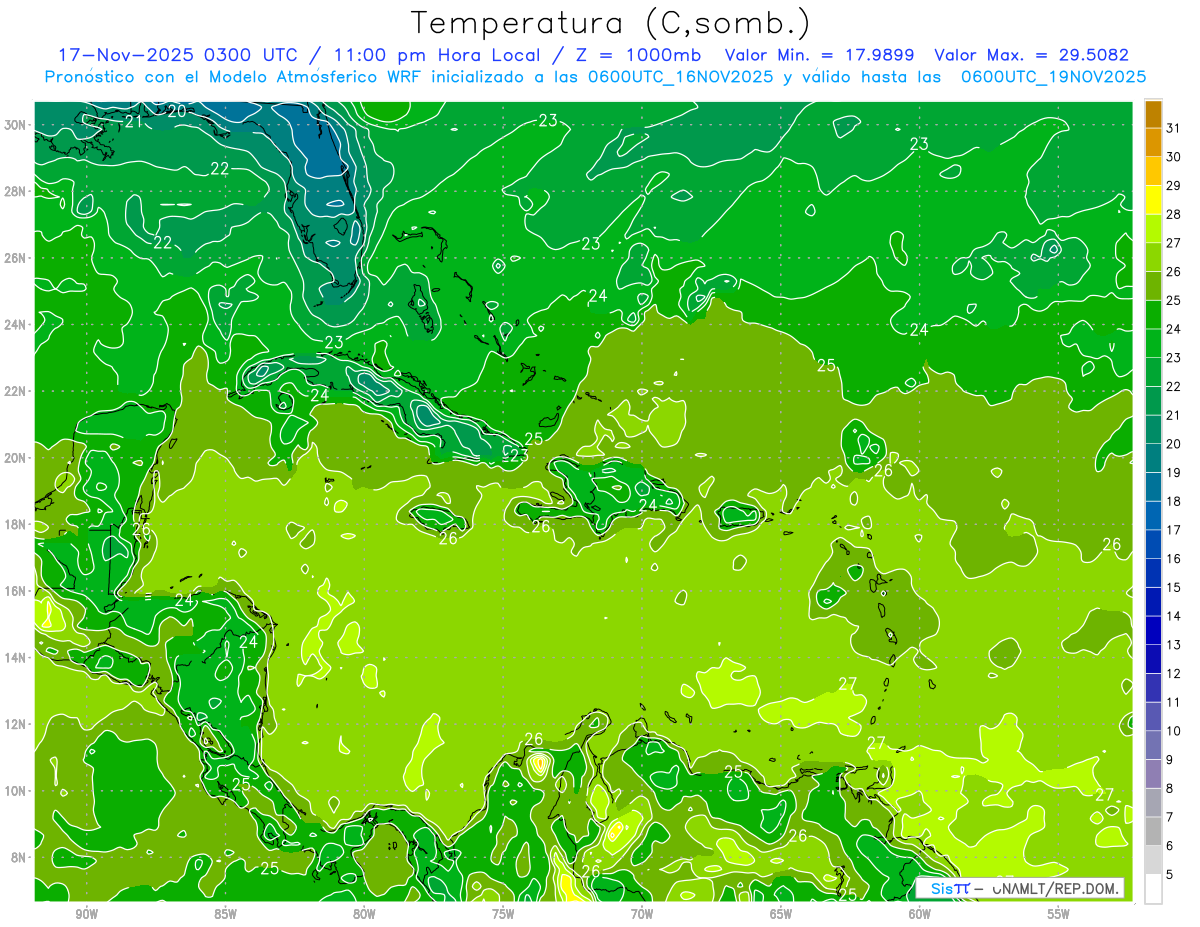Click the SisTT UNAMLT/REP.DOM. credit box
Viewport: 1200px width, 927px height.
point(1019,888)
